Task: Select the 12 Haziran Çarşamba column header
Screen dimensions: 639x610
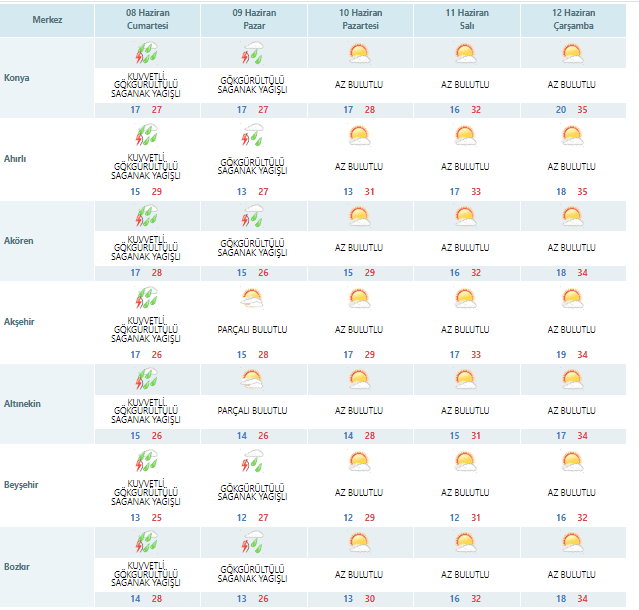Action: [571, 20]
